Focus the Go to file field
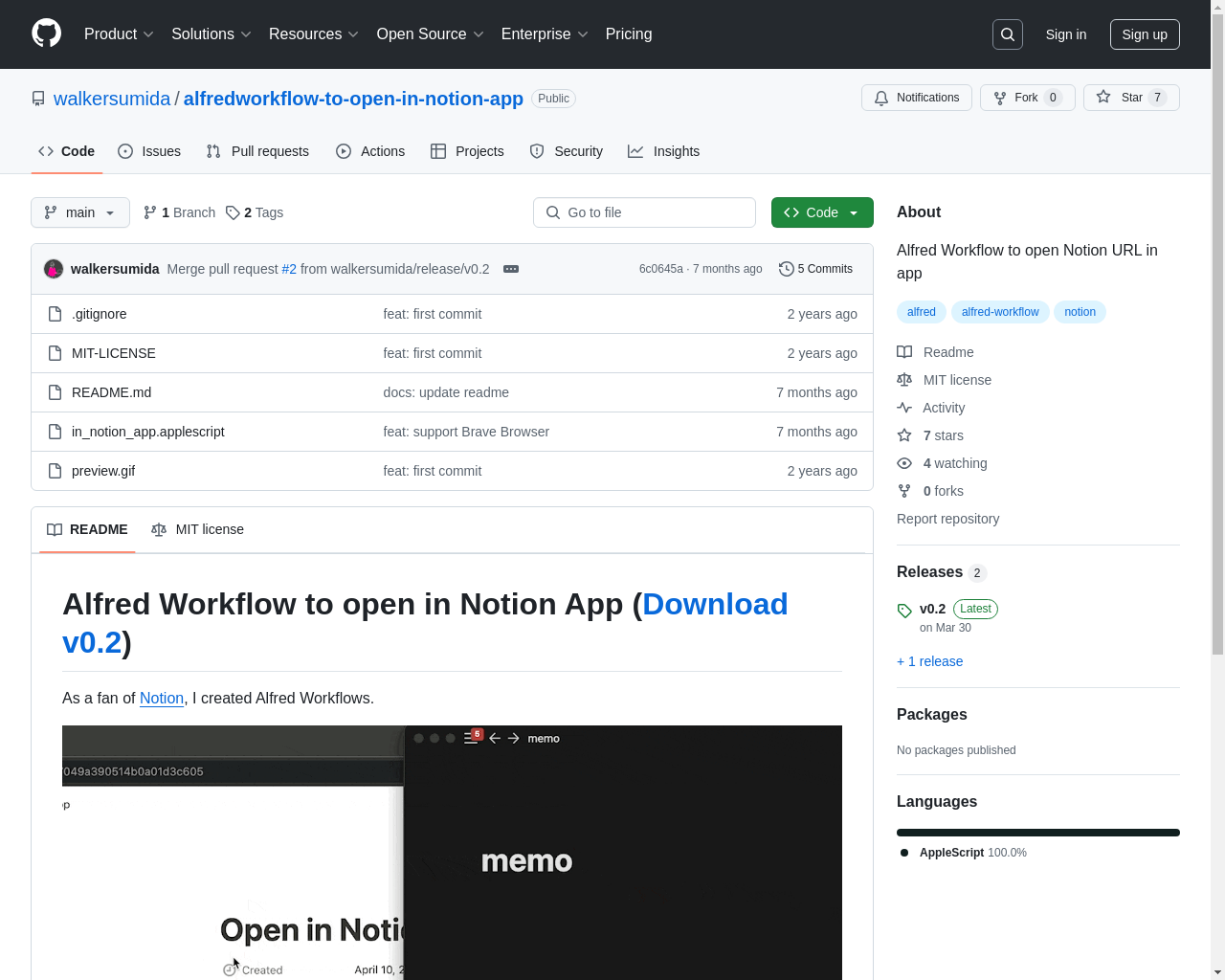This screenshot has width=1225, height=980. click(x=644, y=212)
